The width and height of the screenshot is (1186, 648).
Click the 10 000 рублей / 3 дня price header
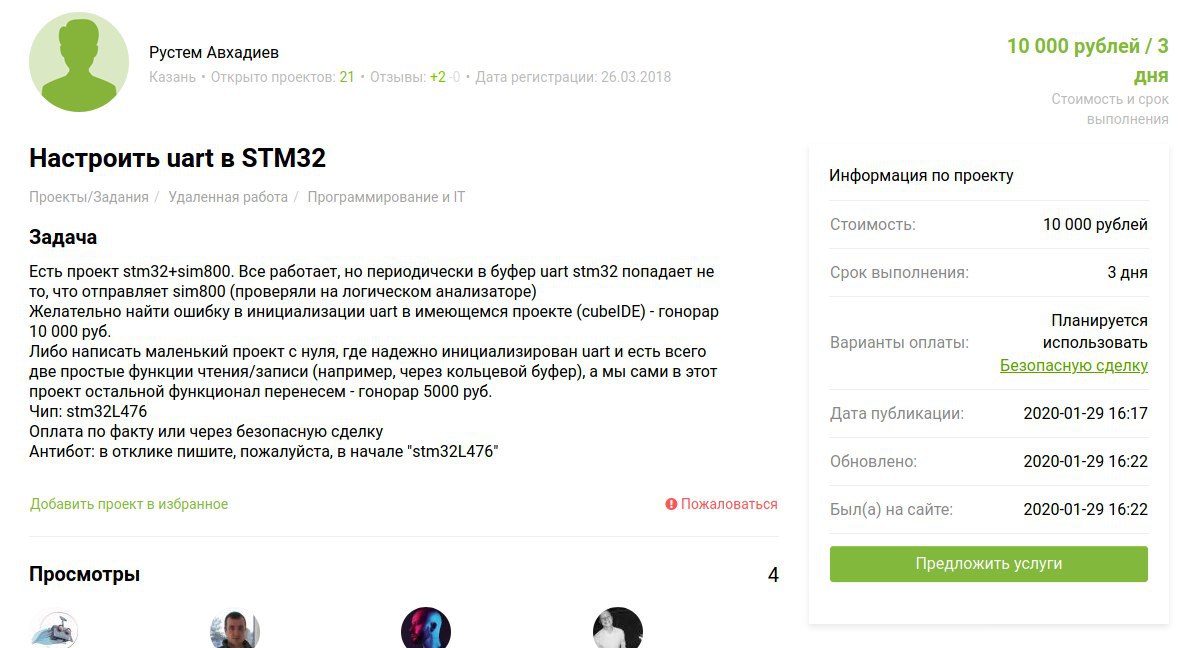[x=1088, y=60]
